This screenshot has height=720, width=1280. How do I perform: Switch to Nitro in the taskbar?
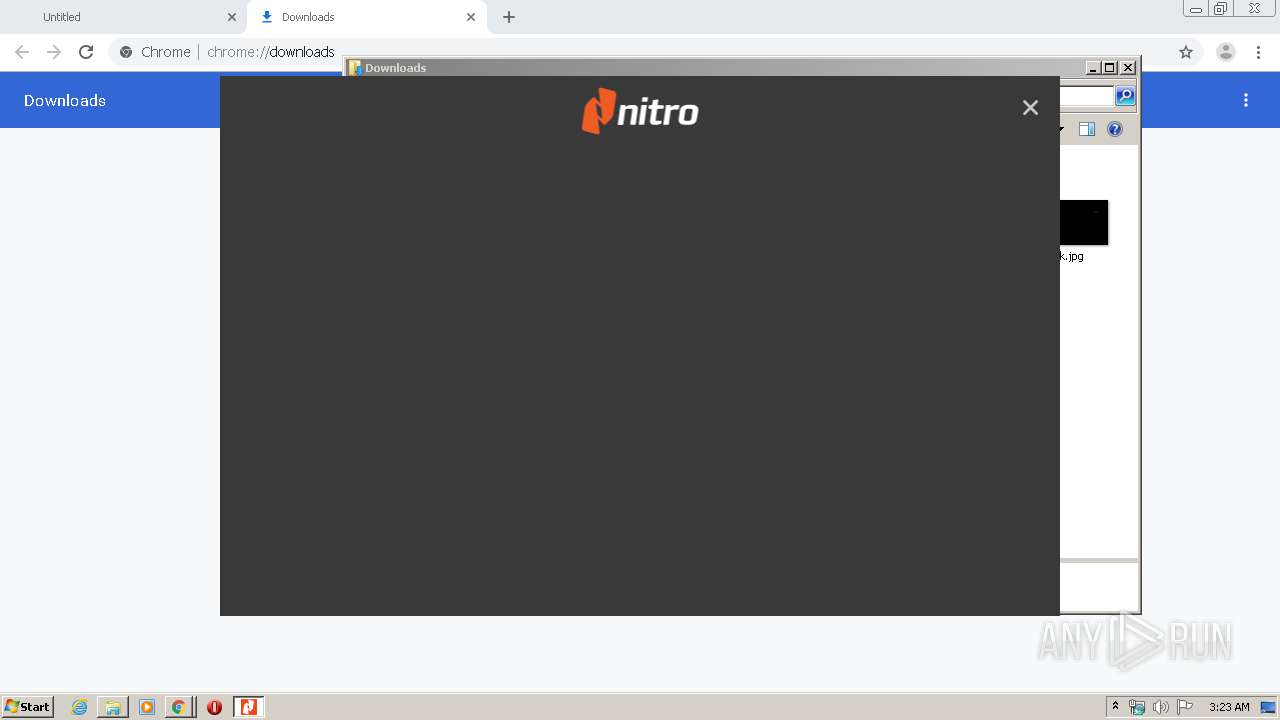click(248, 707)
